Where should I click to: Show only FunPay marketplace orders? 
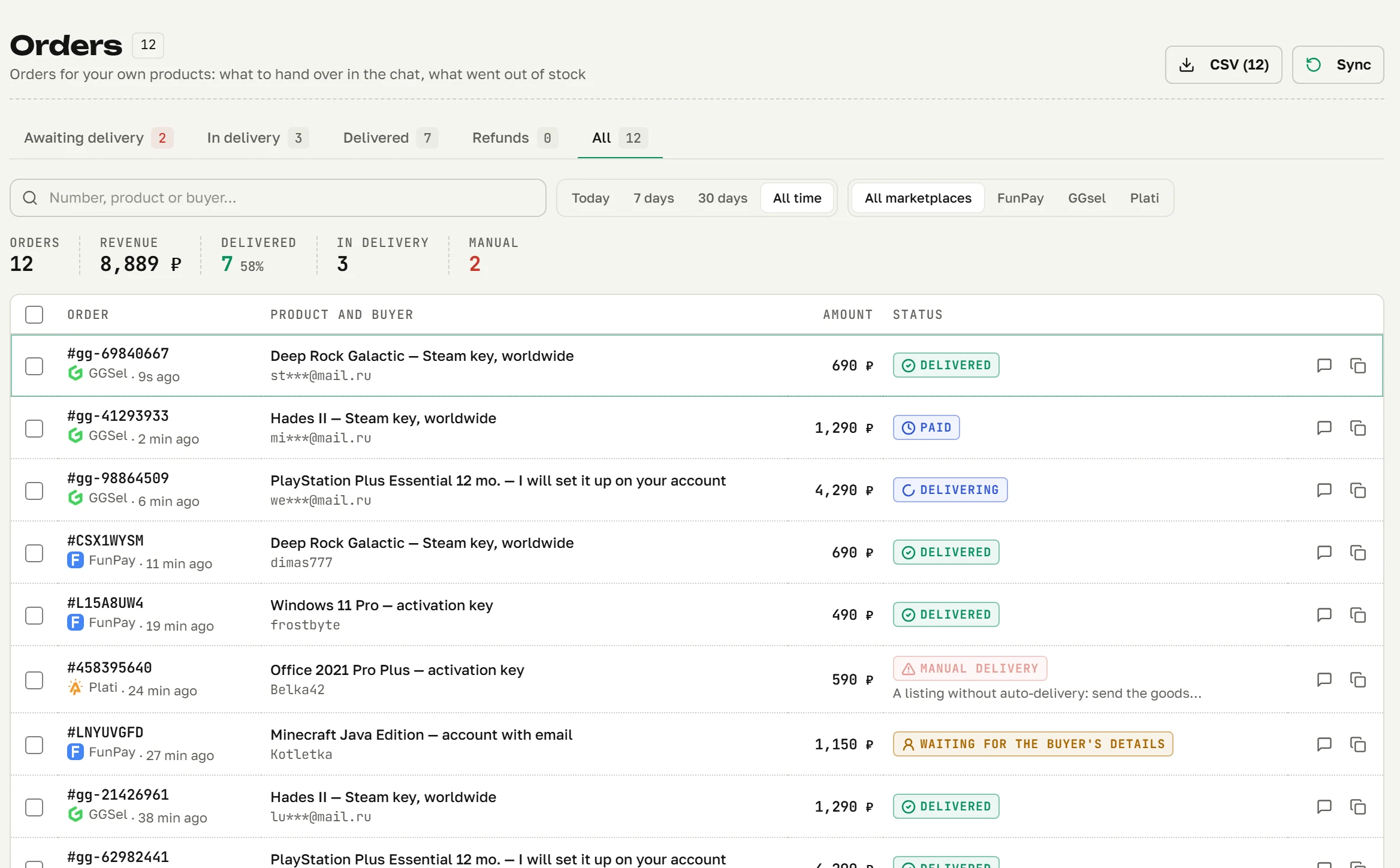(x=1020, y=198)
